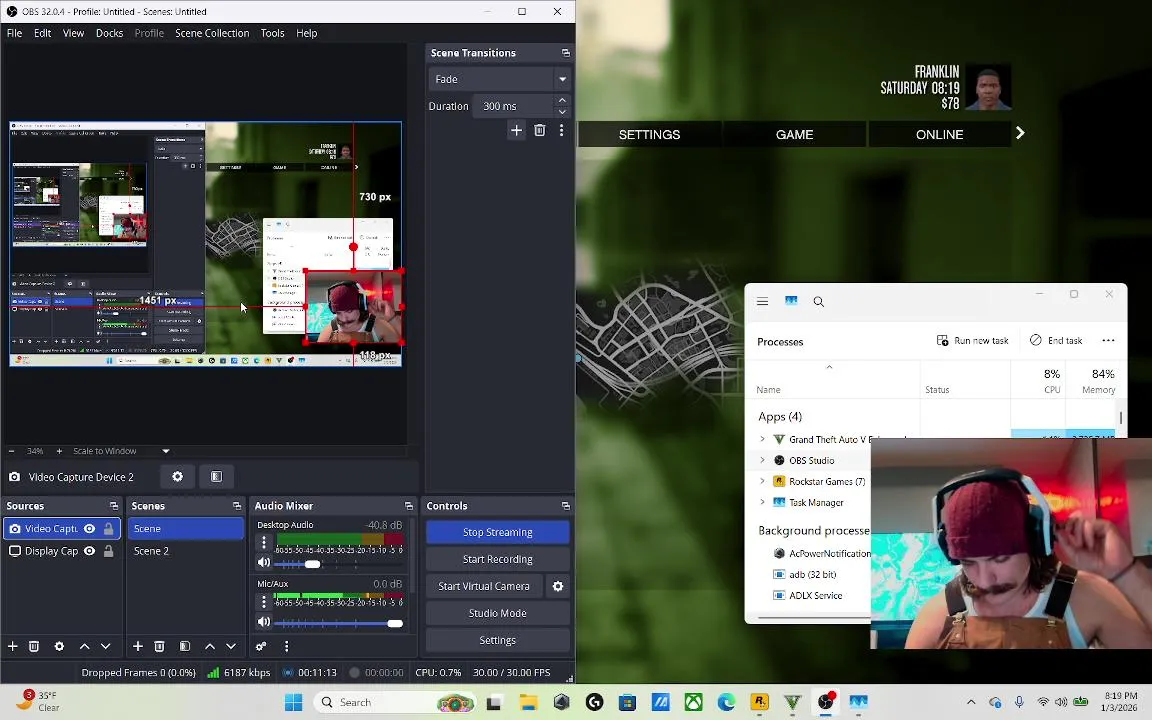The width and height of the screenshot is (1152, 720).
Task: Show hidden system tray icons chevron
Action: tap(971, 702)
